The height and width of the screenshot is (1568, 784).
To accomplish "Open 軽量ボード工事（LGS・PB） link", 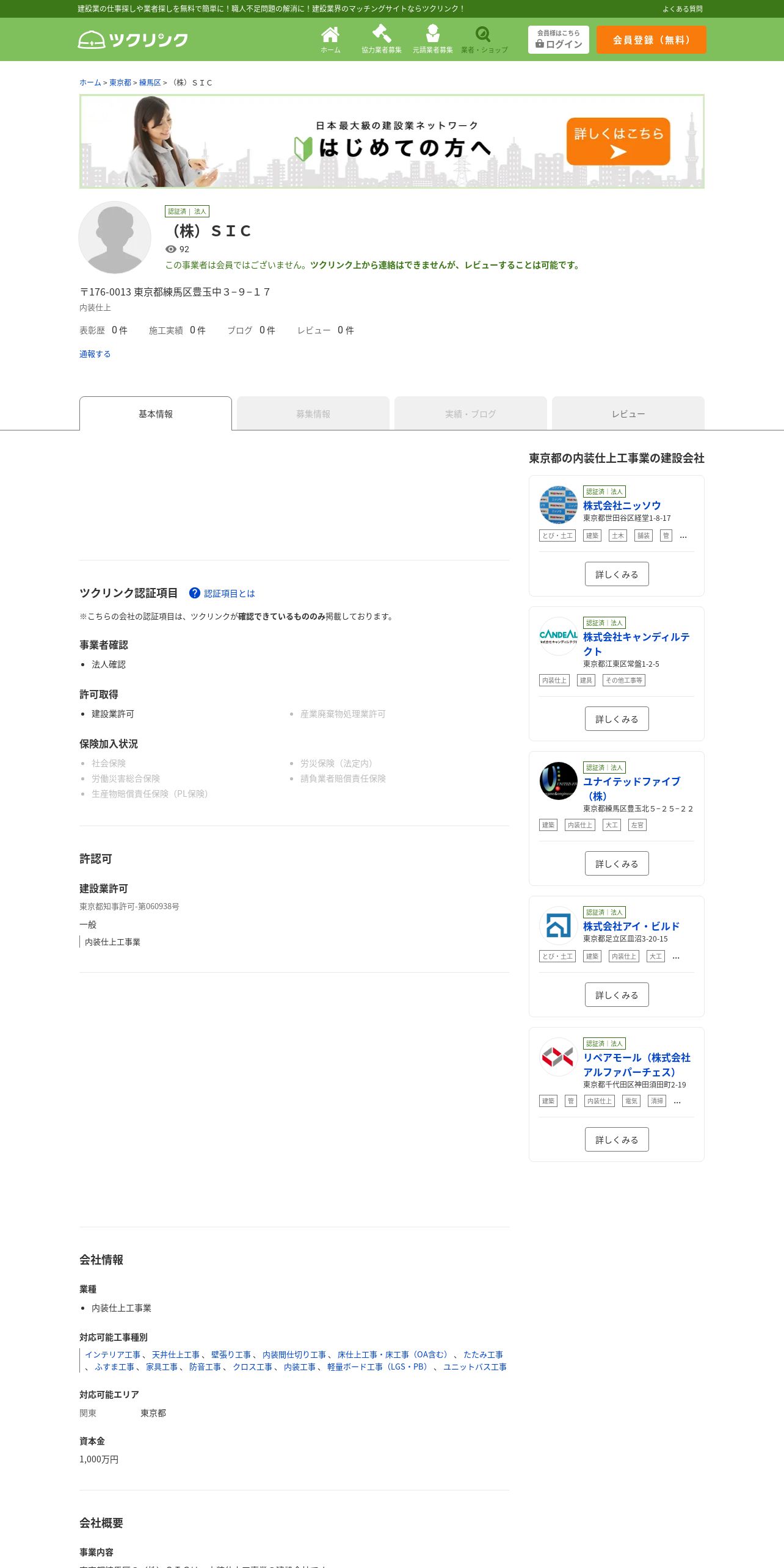I will (379, 1367).
